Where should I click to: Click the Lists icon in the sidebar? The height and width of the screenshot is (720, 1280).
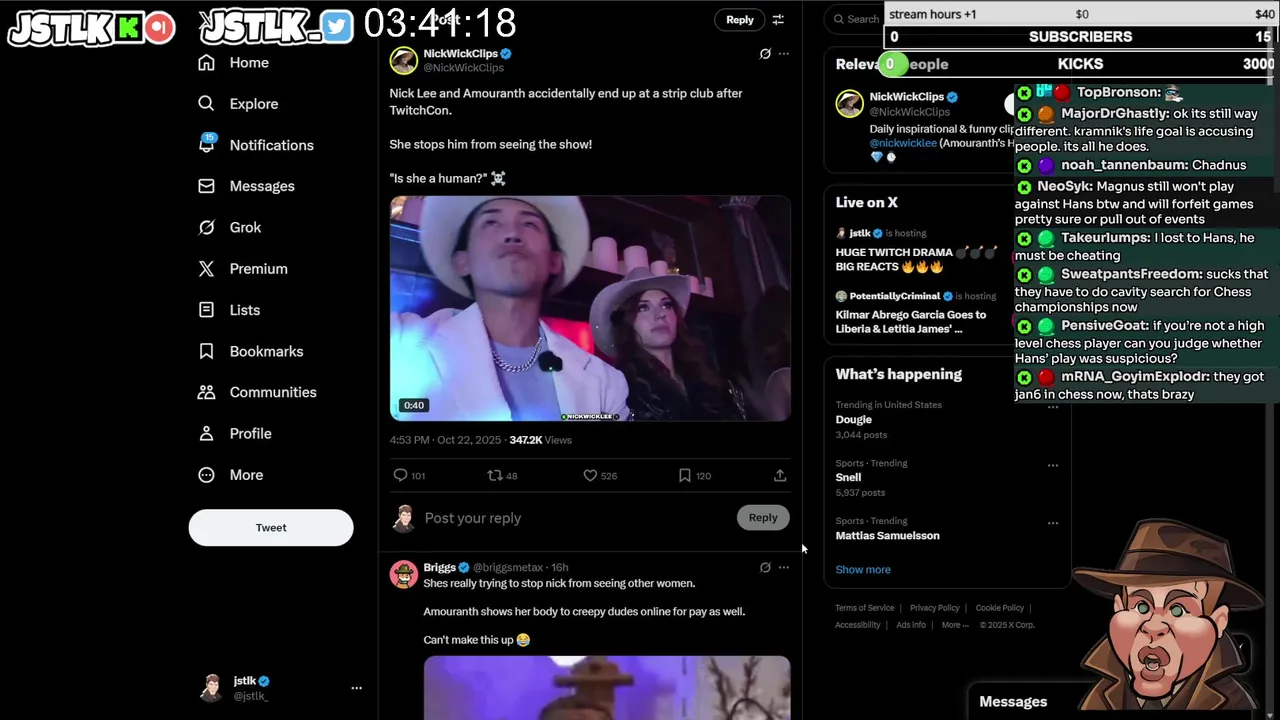206,310
